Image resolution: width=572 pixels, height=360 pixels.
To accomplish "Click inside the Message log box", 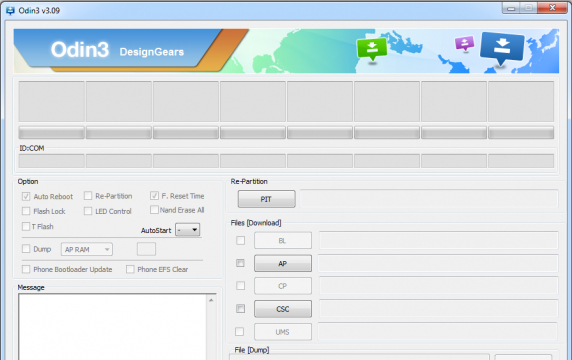I will point(113,327).
